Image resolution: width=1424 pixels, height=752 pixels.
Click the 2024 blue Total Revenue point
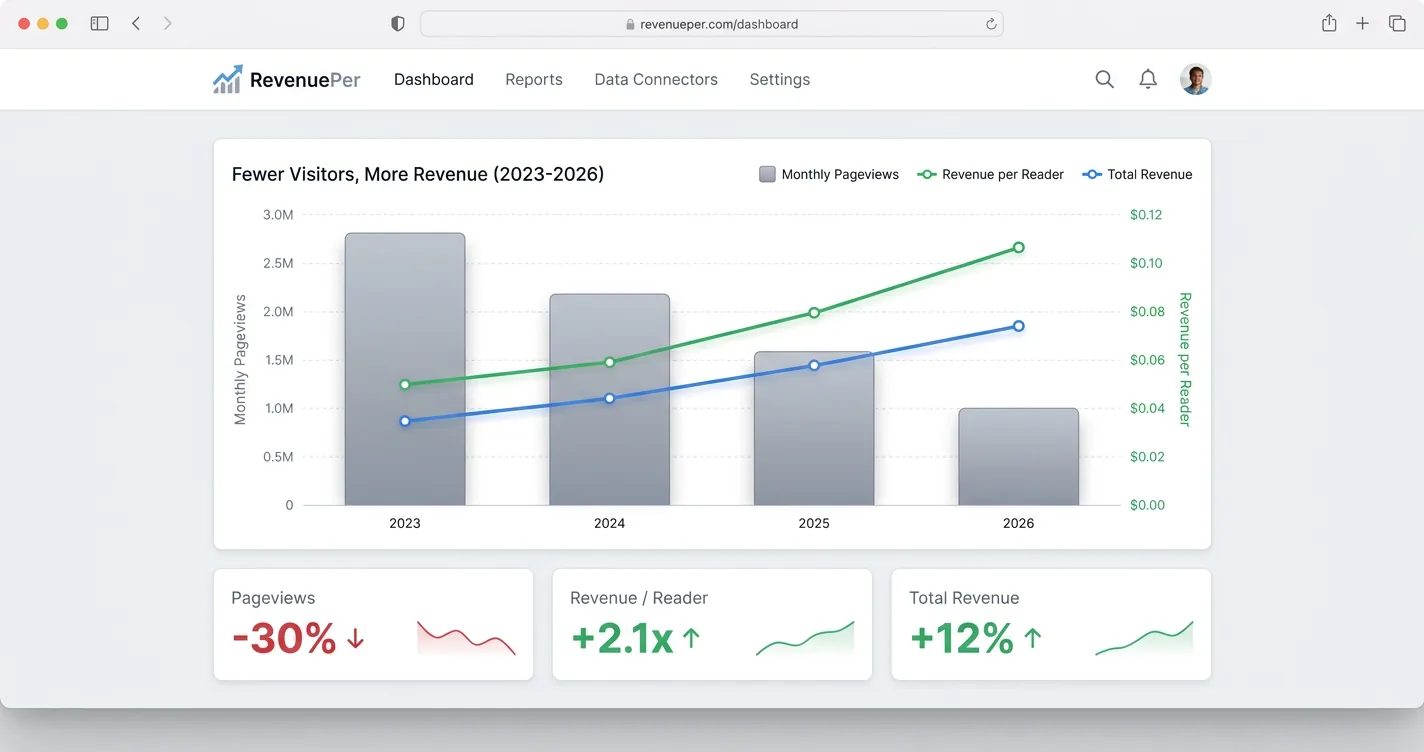609,398
